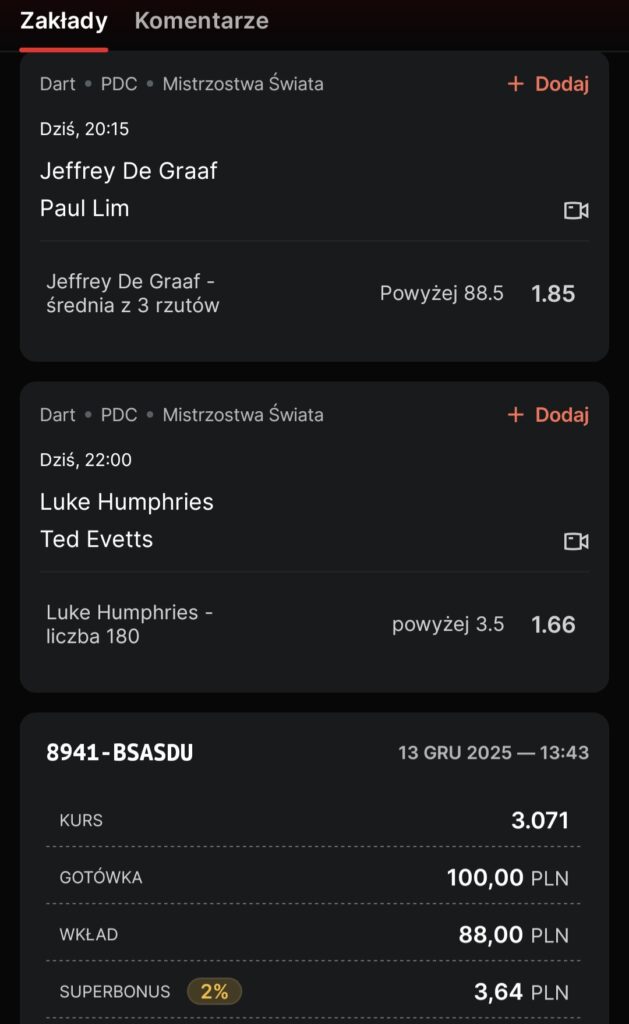This screenshot has height=1024, width=629.
Task: Tap the 2% Superbonus badge
Action: [x=214, y=992]
